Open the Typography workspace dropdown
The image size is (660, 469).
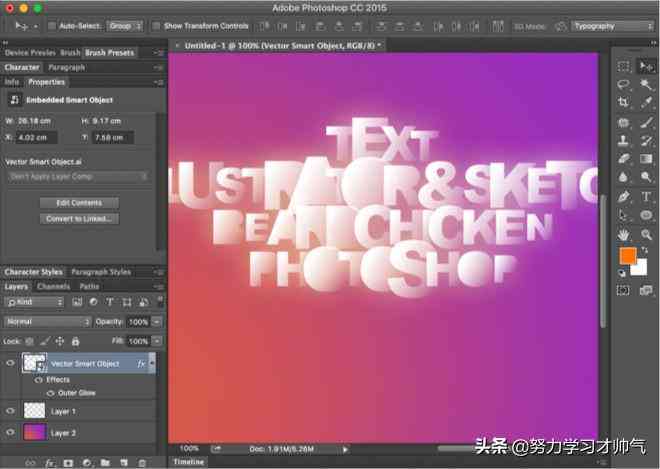pos(612,26)
